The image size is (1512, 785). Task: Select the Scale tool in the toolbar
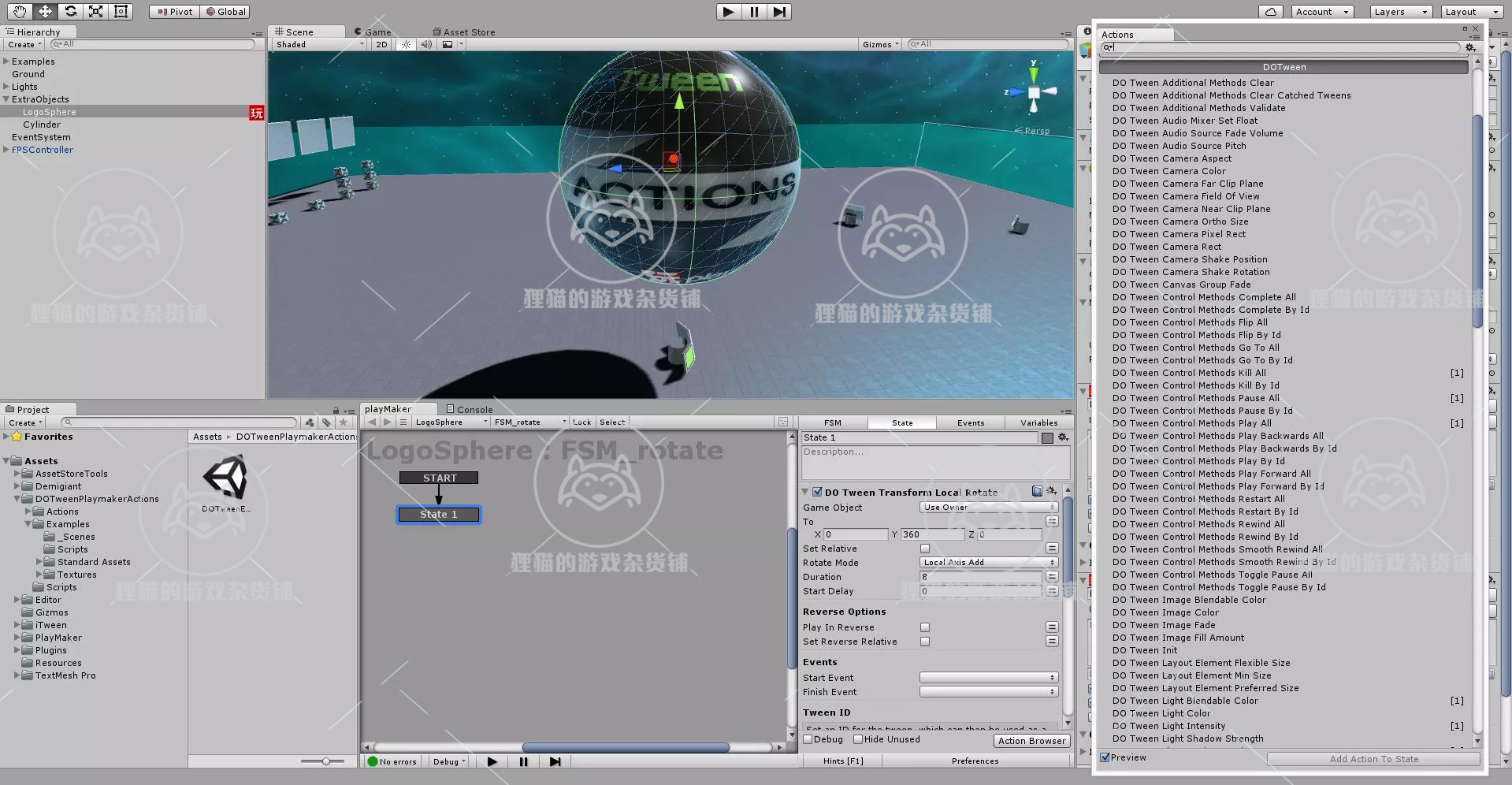(95, 11)
